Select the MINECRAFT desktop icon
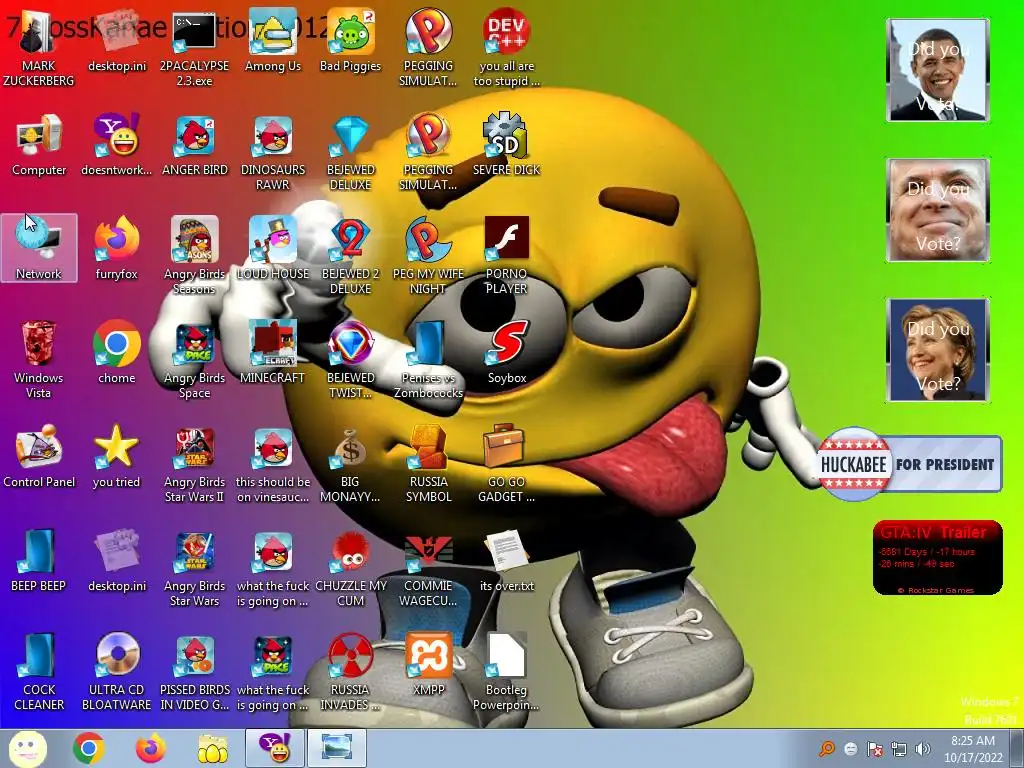Screen dimensions: 1024x768 [x=272, y=352]
